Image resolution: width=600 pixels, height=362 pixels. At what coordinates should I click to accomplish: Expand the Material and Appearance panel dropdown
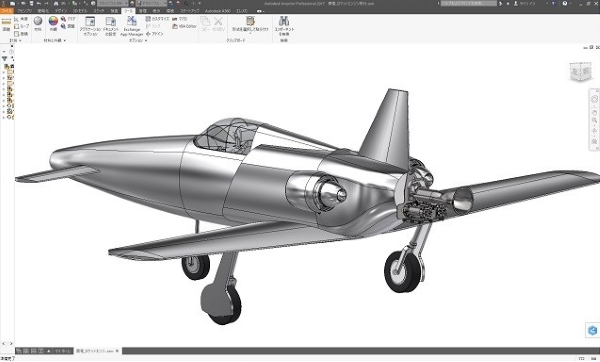[x=64, y=40]
